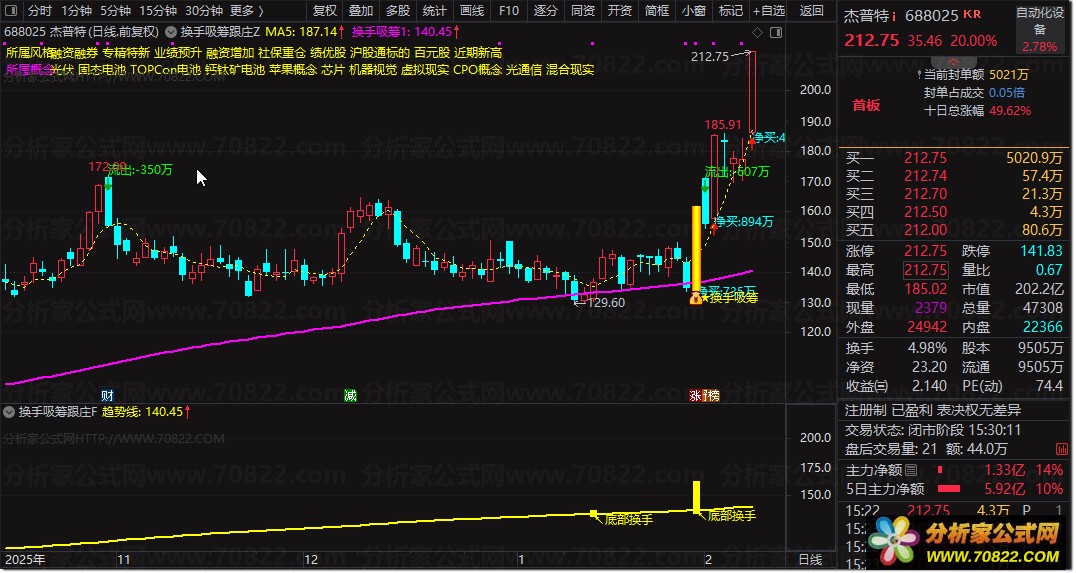Activate the 画线 drawing tools
Screen dimensions: 1076x573
472,10
